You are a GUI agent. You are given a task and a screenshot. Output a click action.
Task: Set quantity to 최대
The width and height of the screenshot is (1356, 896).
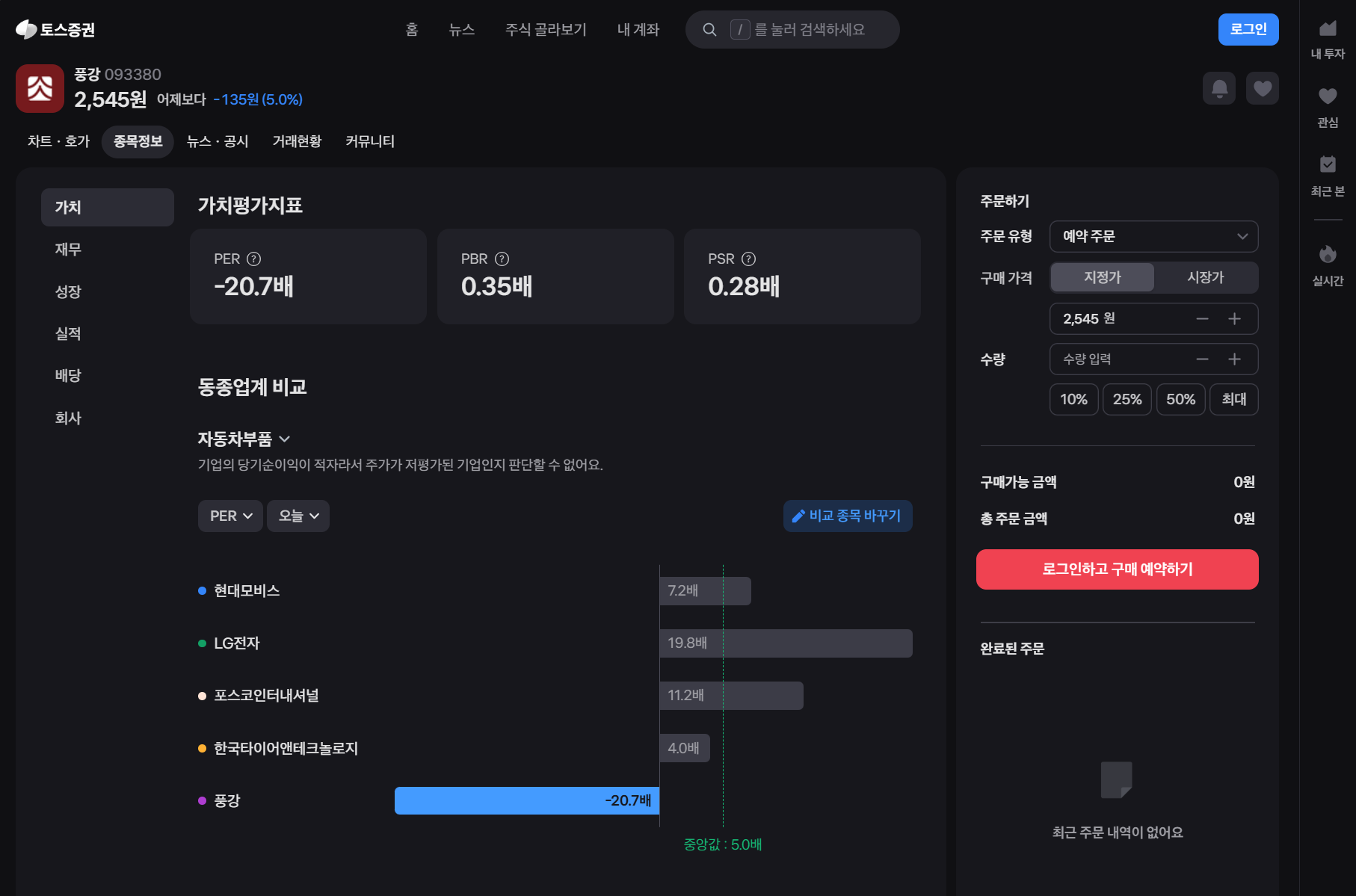pyautogui.click(x=1234, y=399)
